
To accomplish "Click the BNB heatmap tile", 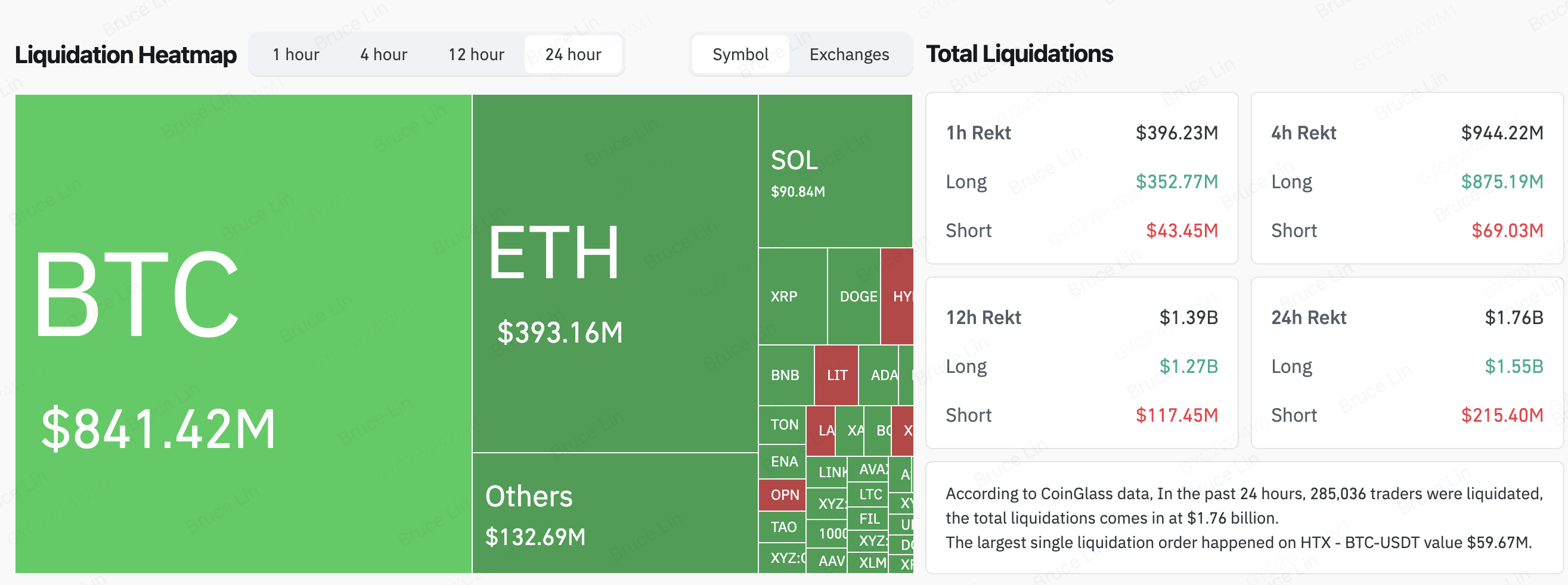I will 786,375.
